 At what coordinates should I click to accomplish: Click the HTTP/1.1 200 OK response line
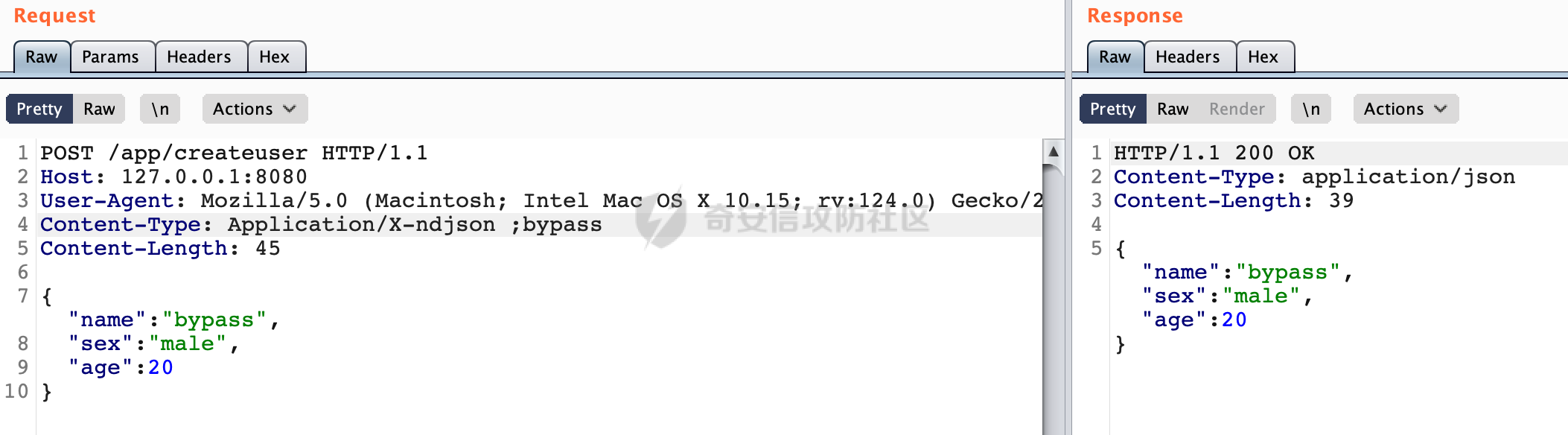click(x=1214, y=153)
